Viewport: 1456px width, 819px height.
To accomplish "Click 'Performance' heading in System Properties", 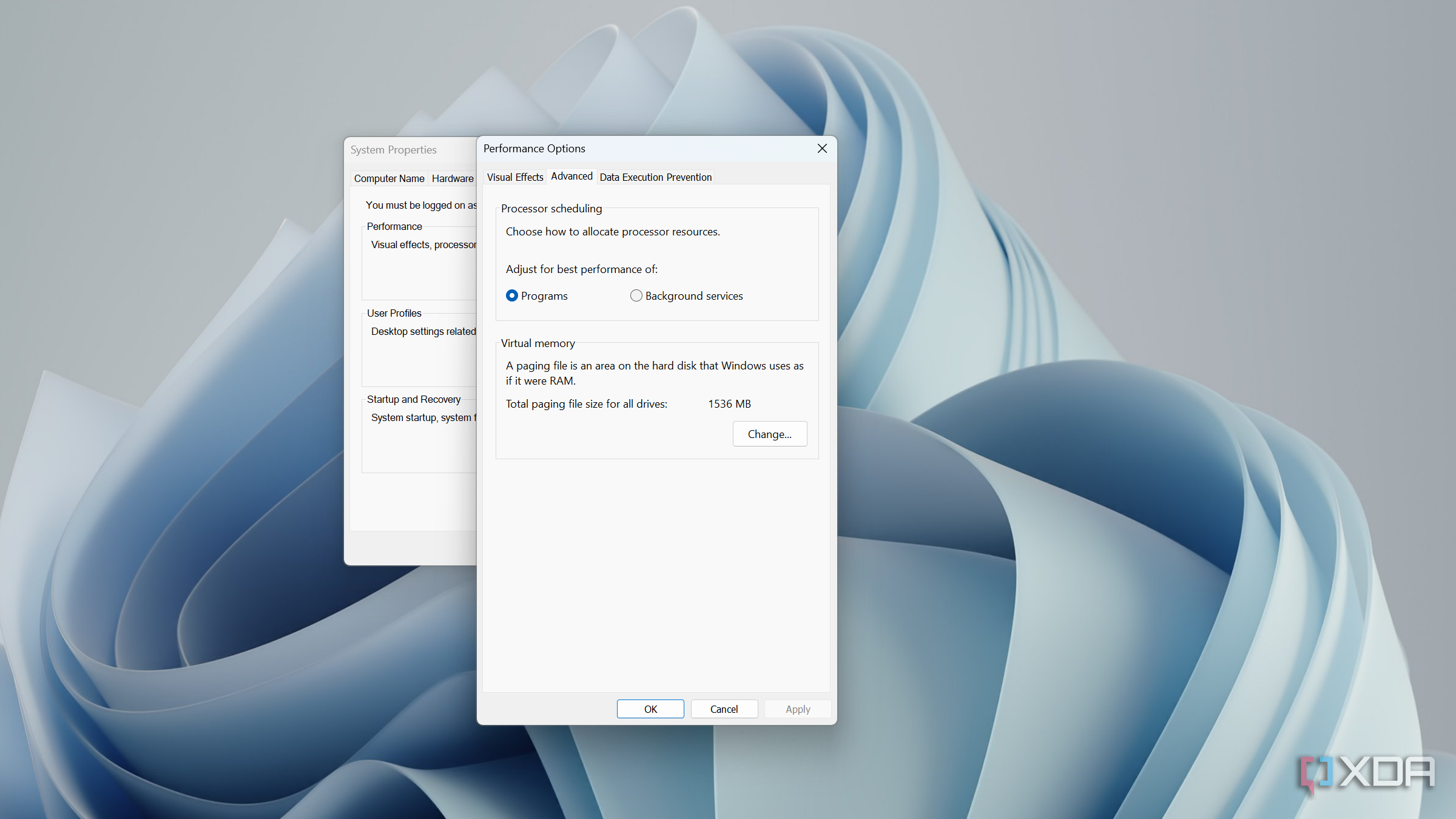I will (x=394, y=226).
